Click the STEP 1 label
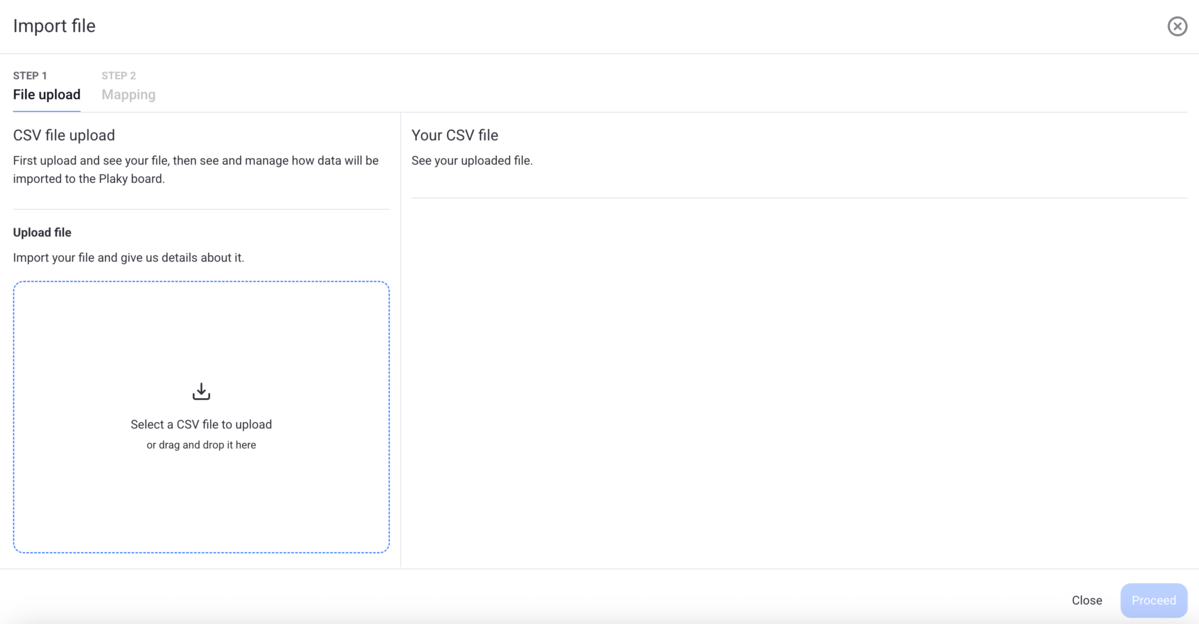Image resolution: width=1199 pixels, height=624 pixels. (29, 75)
